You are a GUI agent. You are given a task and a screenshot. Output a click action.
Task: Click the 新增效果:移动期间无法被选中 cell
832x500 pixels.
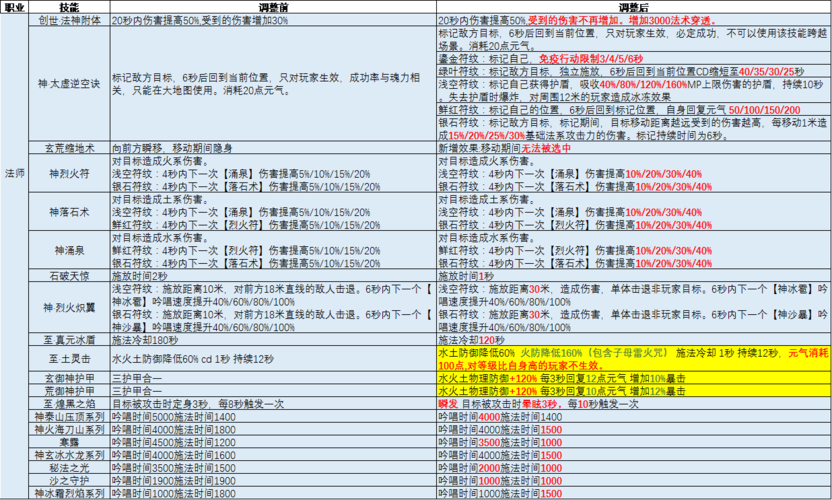tap(634, 148)
